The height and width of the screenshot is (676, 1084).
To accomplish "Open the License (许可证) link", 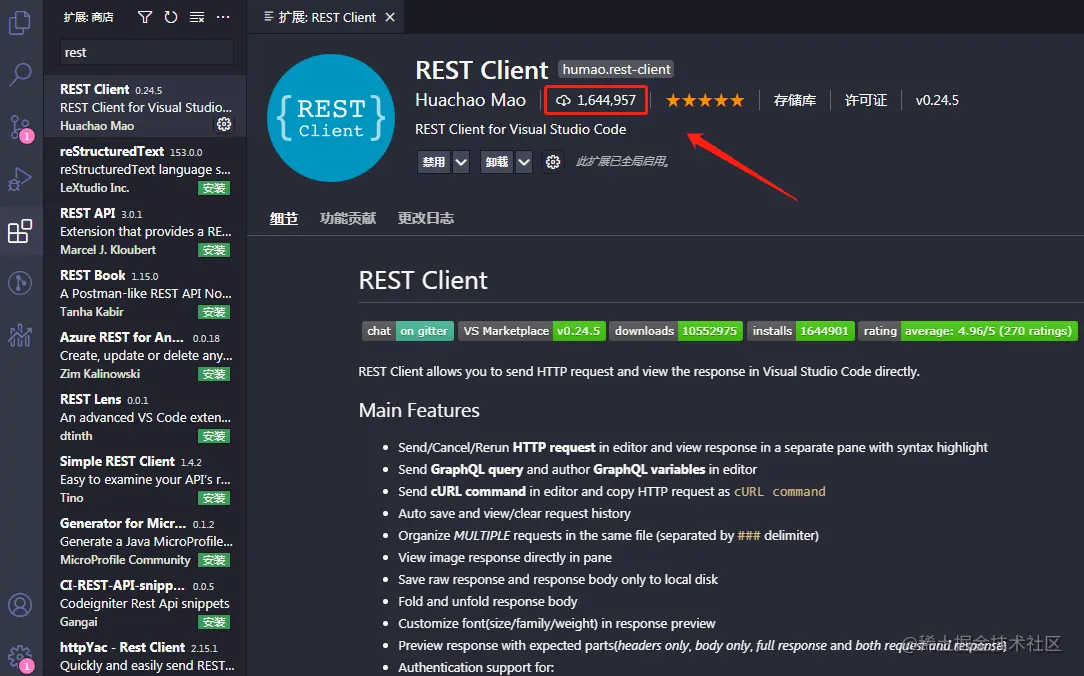I will tap(866, 100).
